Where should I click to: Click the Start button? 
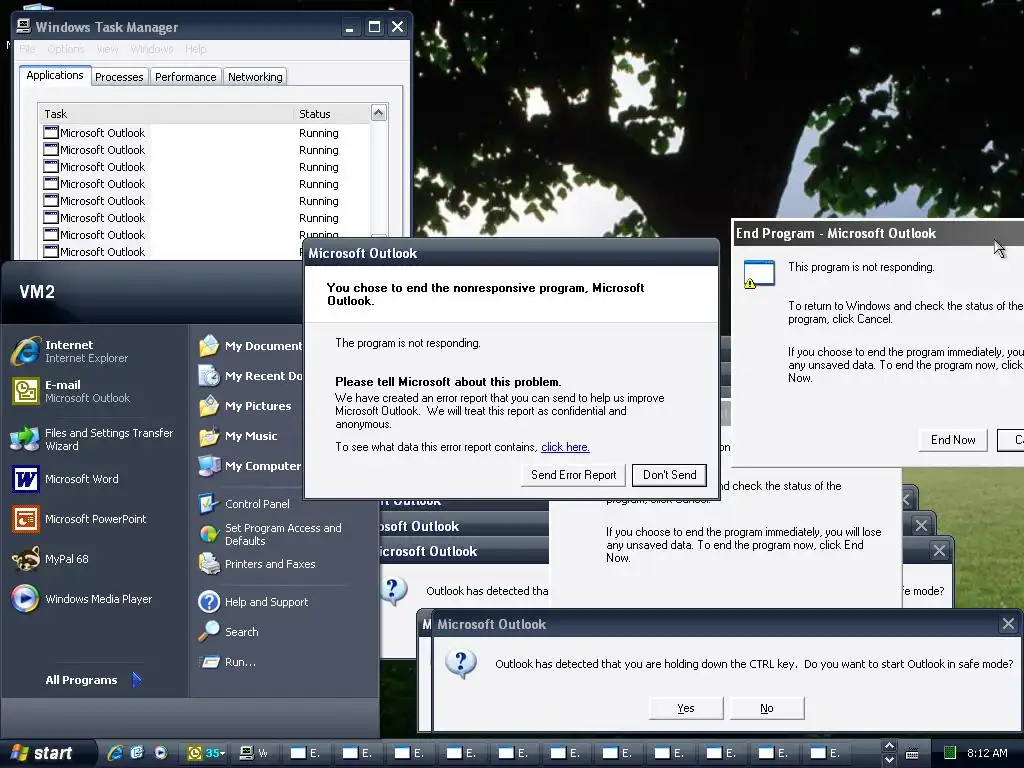(46, 753)
